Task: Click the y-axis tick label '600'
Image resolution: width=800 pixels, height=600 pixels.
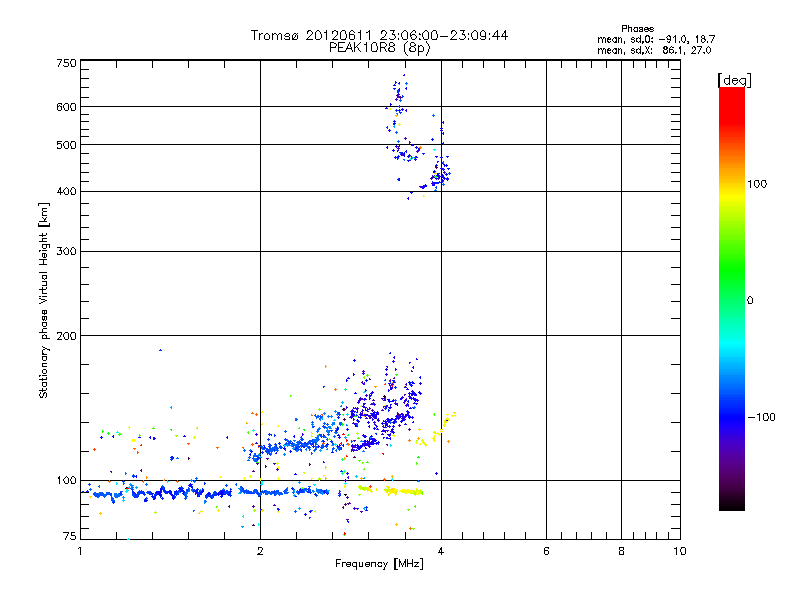Action: (66, 107)
